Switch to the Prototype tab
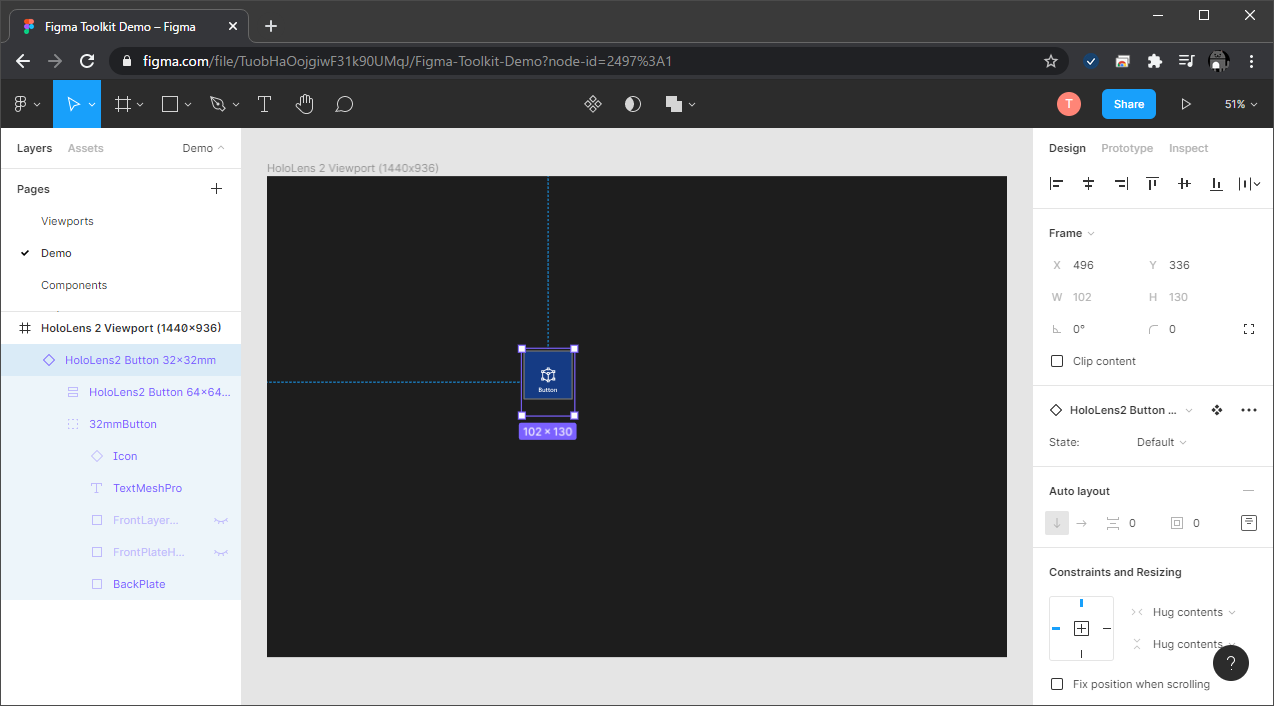Image resolution: width=1274 pixels, height=706 pixels. pyautogui.click(x=1127, y=148)
